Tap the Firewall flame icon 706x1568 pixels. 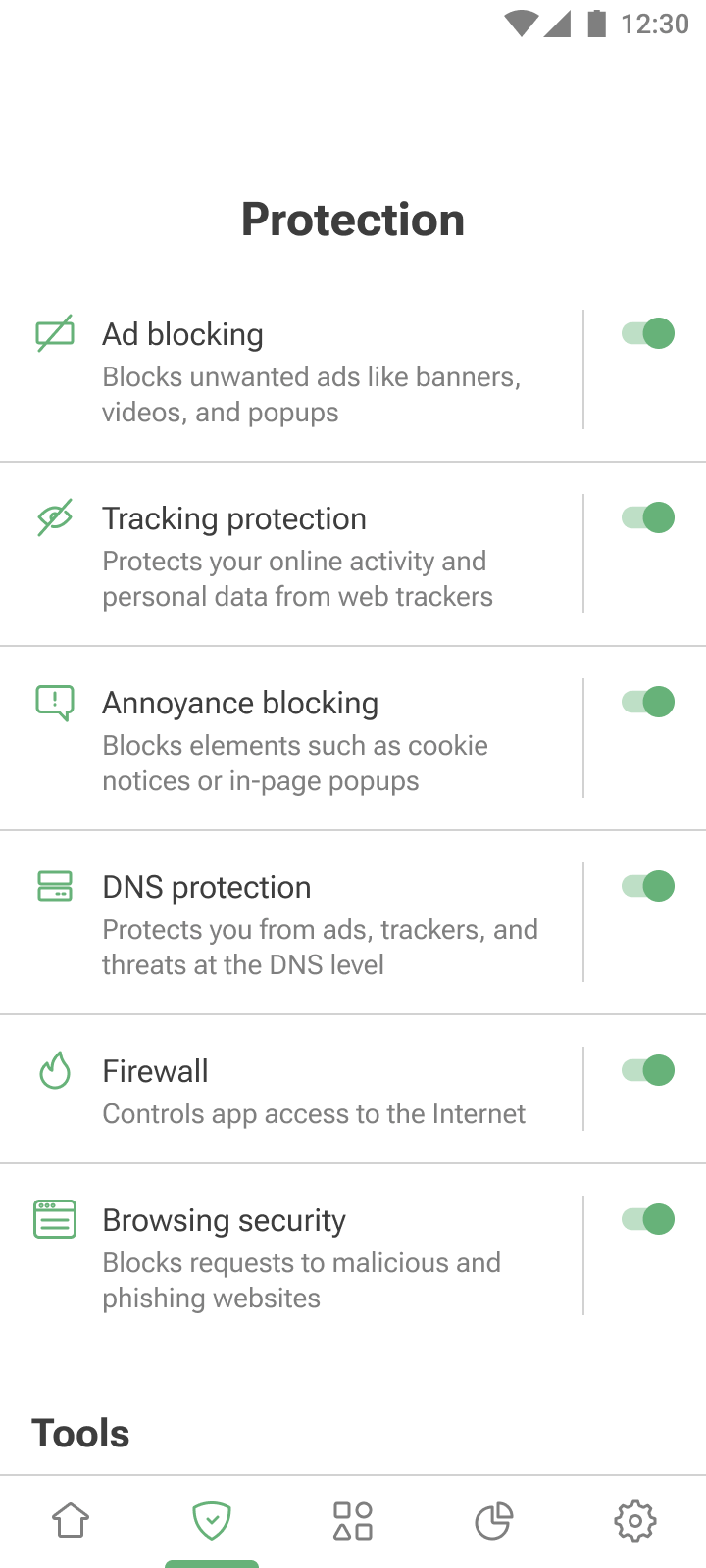pos(55,1070)
